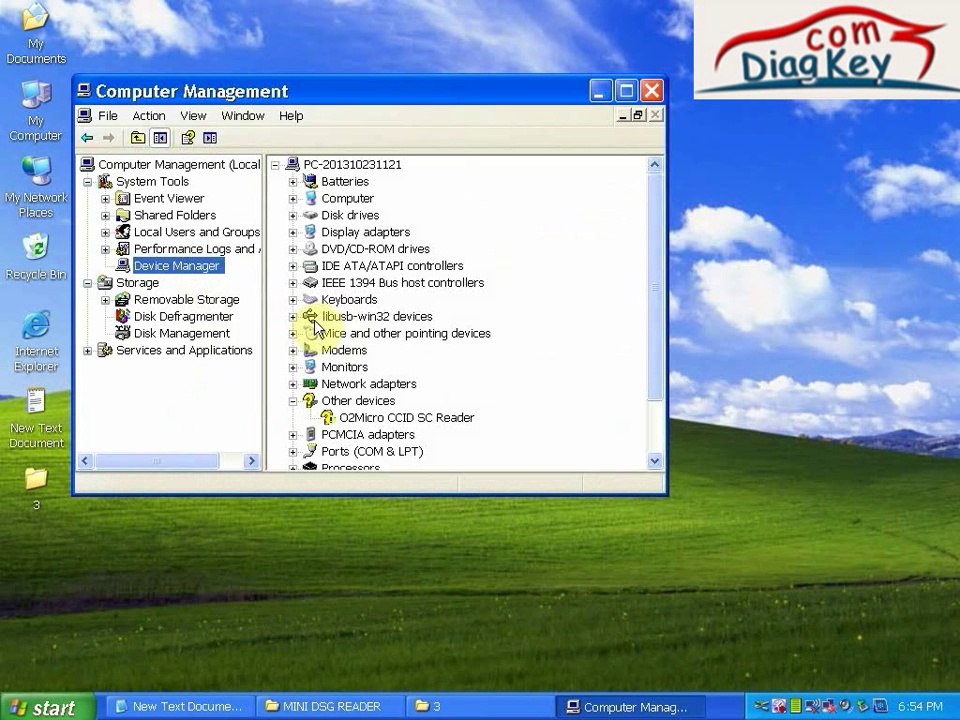Click the Other devices warning icon
The width and height of the screenshot is (960, 720).
(x=310, y=400)
